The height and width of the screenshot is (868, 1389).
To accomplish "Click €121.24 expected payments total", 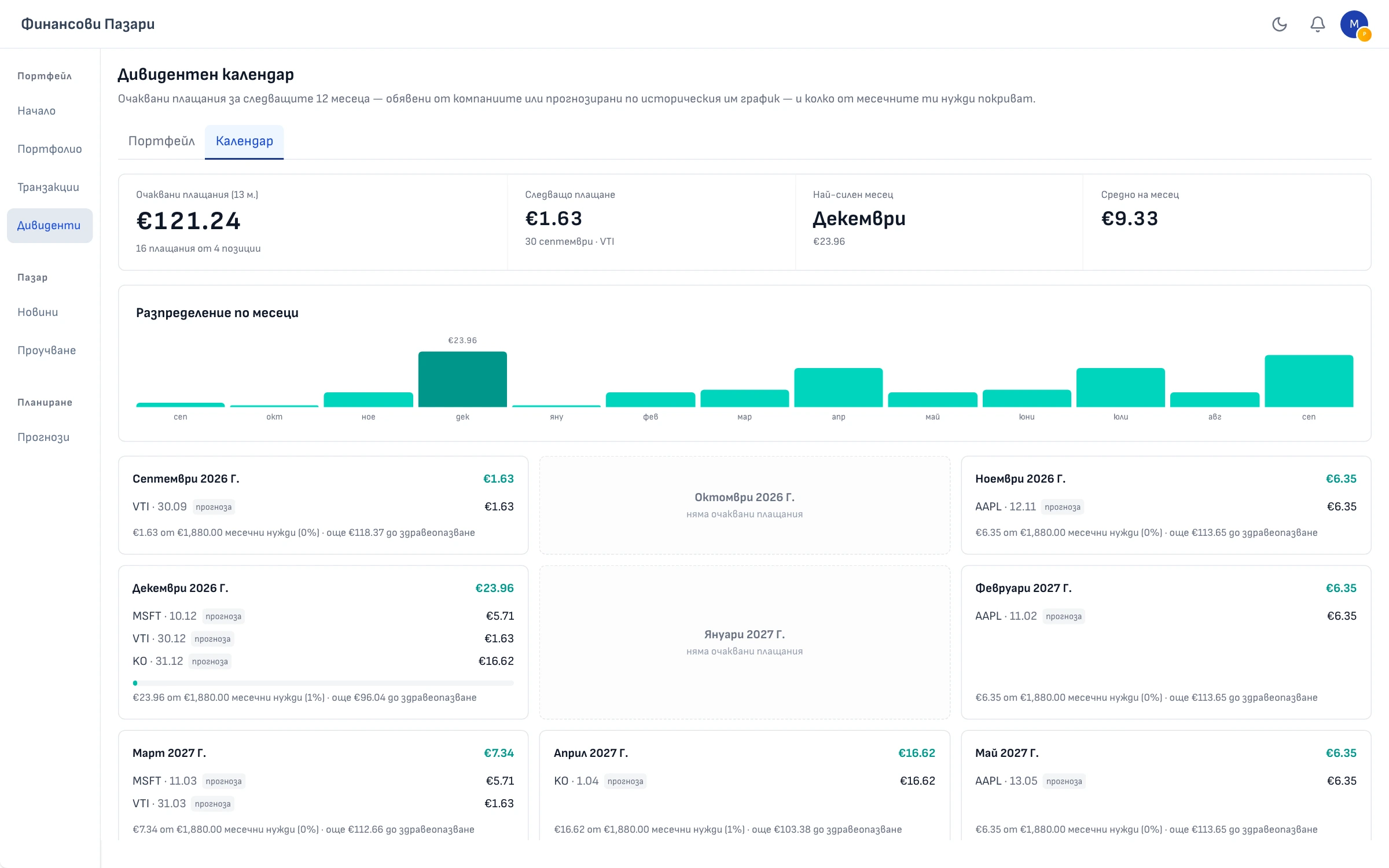I will coord(188,220).
